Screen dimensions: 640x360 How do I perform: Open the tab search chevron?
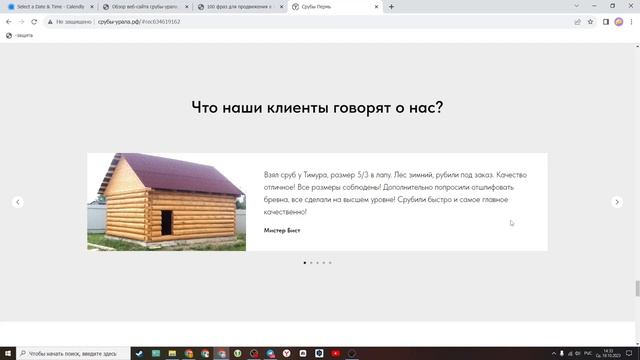(576, 6)
